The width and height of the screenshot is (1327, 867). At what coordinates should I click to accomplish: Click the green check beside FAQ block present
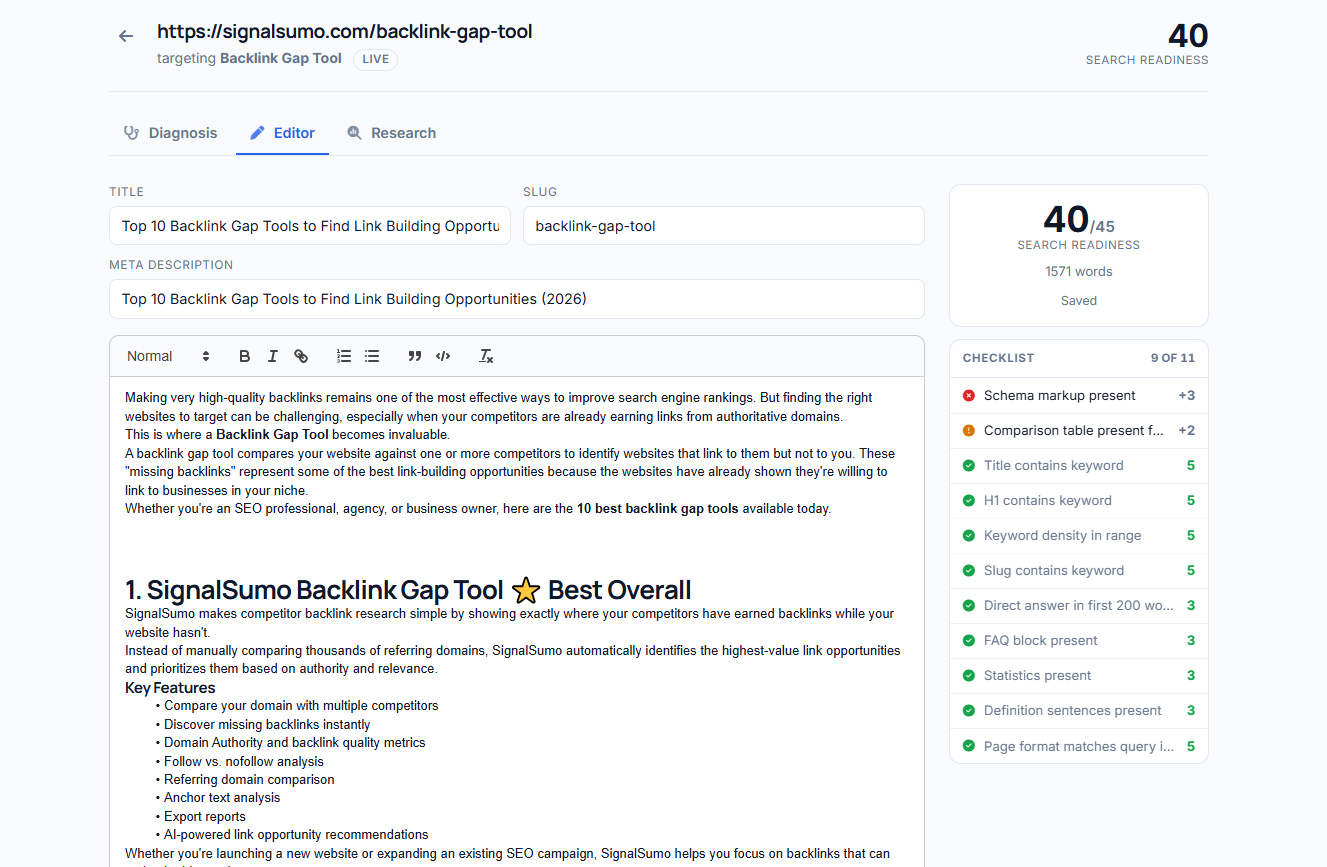pos(968,641)
